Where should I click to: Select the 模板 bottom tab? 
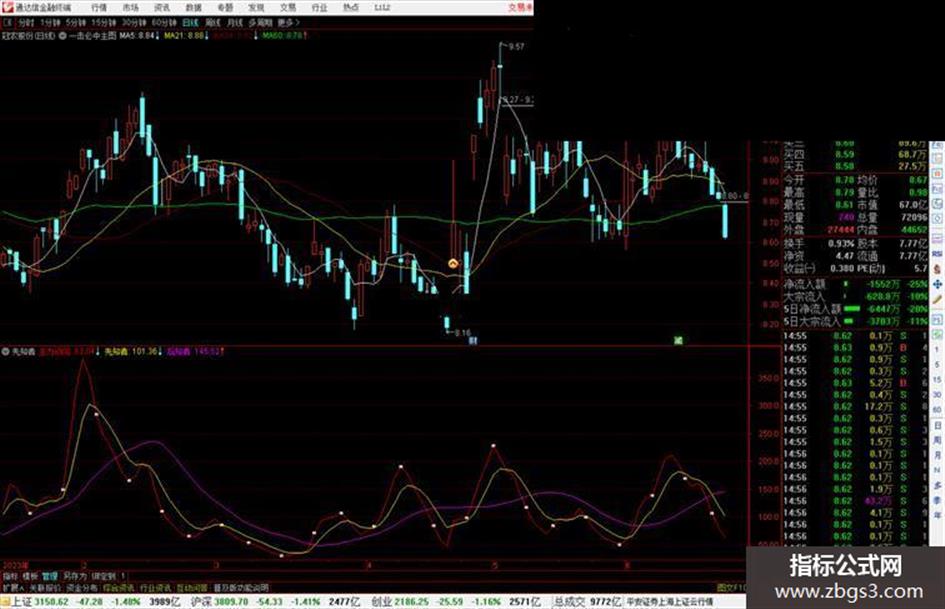[30, 576]
